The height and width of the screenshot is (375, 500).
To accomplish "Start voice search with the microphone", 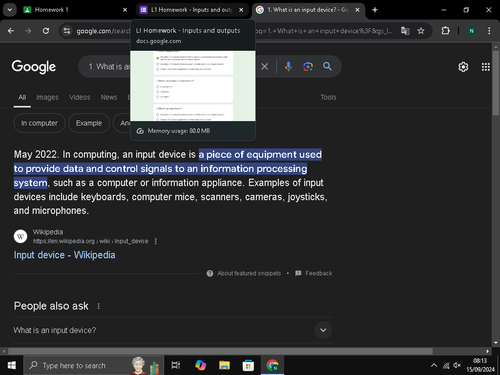I will (x=288, y=67).
